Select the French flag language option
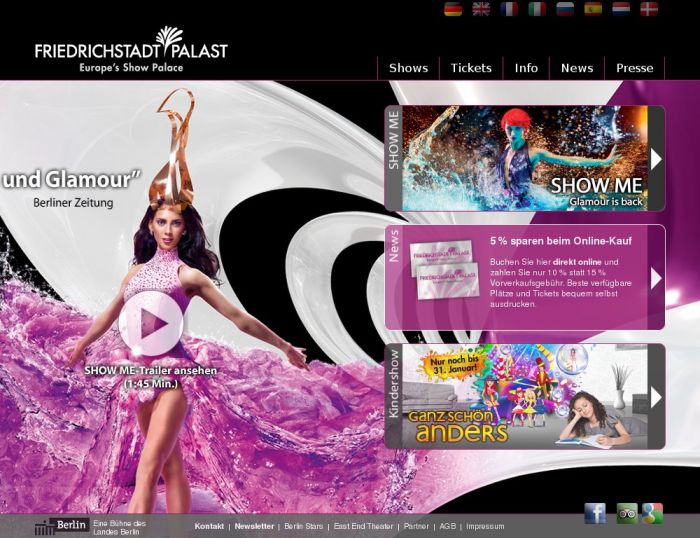This screenshot has width=700, height=538. (x=509, y=9)
